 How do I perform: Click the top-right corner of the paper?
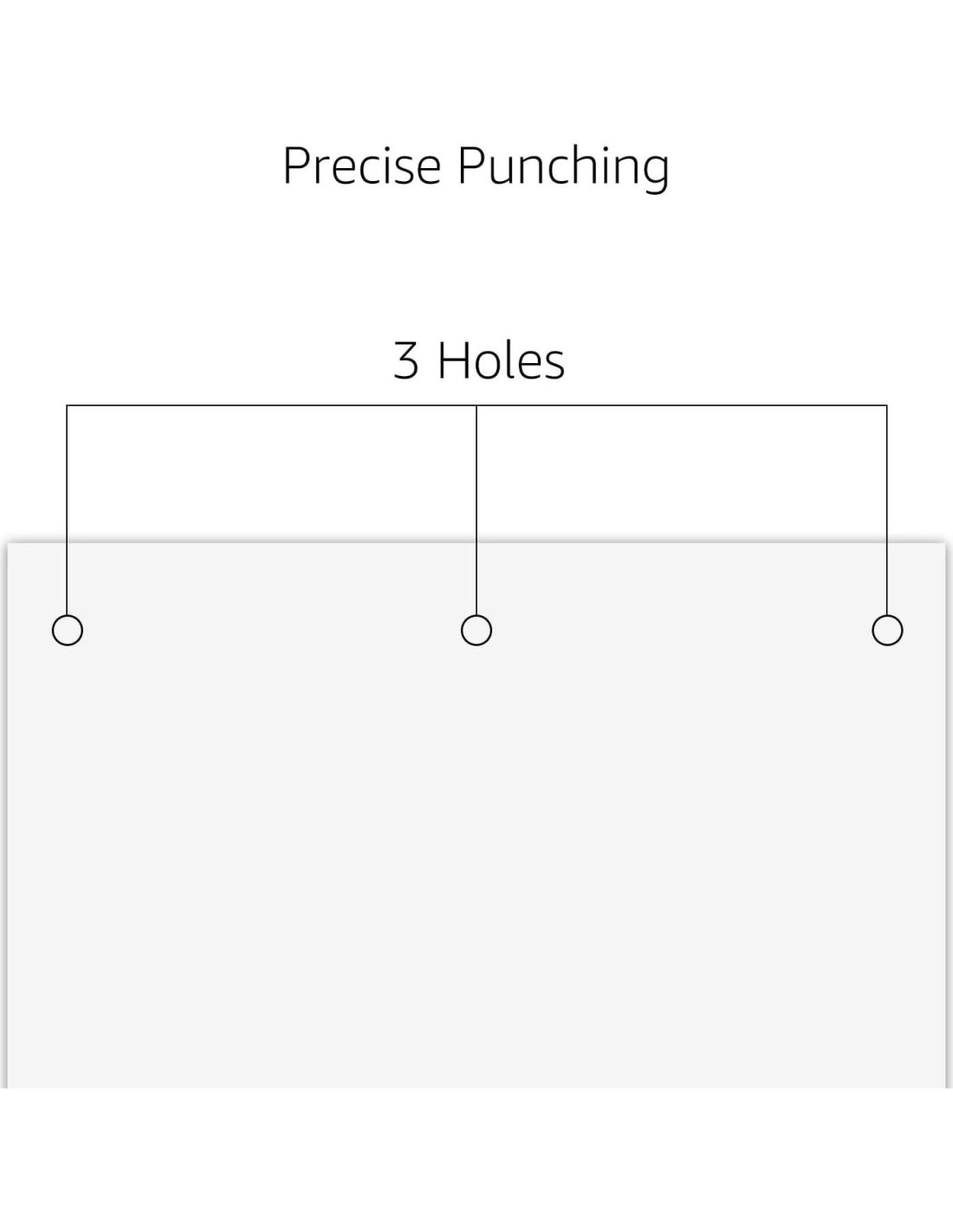click(x=944, y=545)
